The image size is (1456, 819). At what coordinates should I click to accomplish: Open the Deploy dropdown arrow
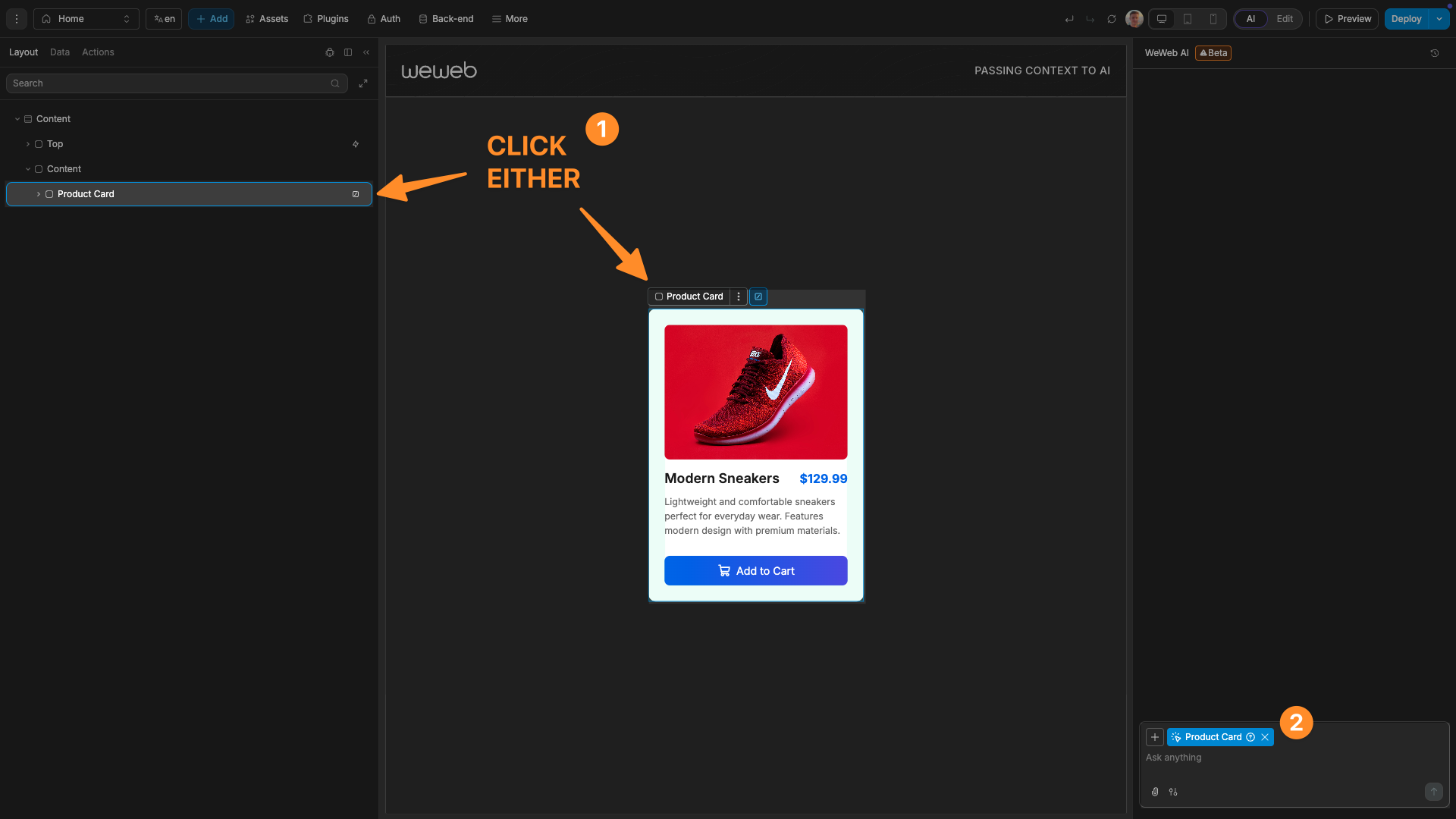pyautogui.click(x=1439, y=19)
